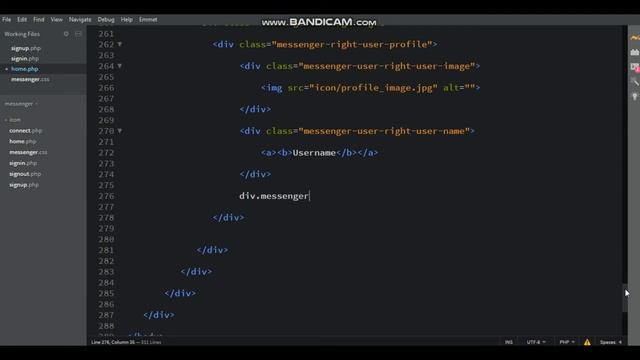This screenshot has height=360, width=640.
Task: Click the closing div tag on line 274
Action: pyautogui.click(x=255, y=174)
